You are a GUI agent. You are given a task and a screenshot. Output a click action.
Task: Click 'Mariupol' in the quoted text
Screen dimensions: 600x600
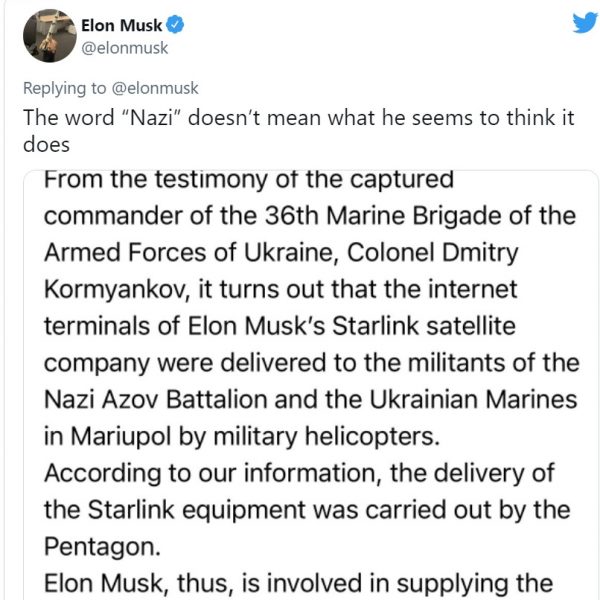121,437
